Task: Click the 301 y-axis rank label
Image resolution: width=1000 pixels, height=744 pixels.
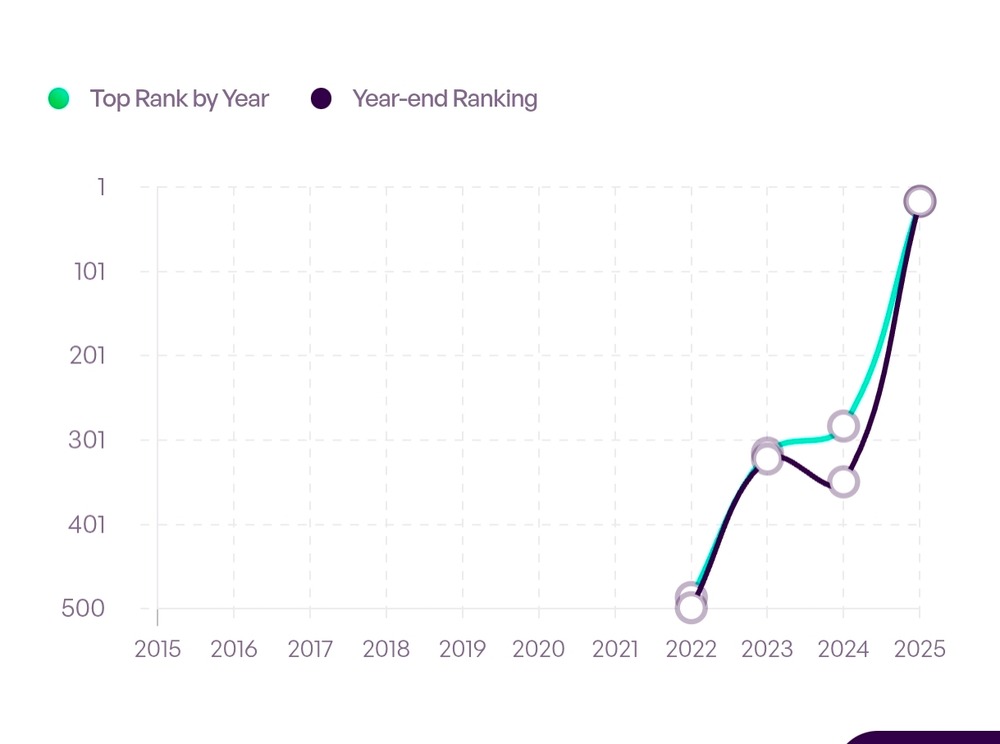Action: (88, 439)
